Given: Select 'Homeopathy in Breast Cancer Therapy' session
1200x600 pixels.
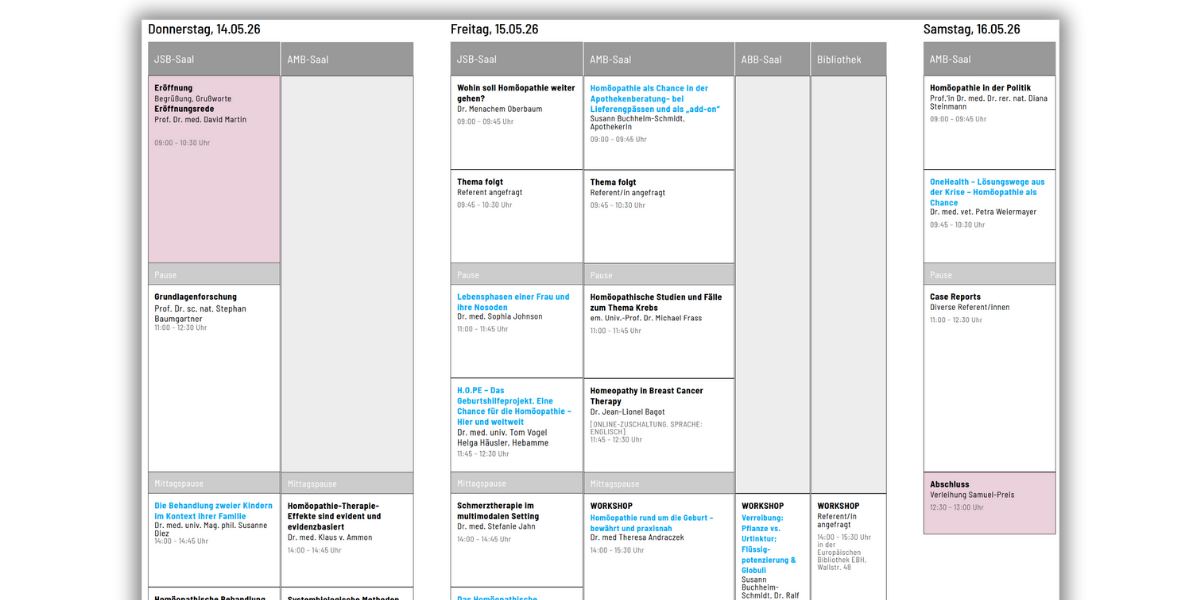Looking at the screenshot, I should [646, 396].
